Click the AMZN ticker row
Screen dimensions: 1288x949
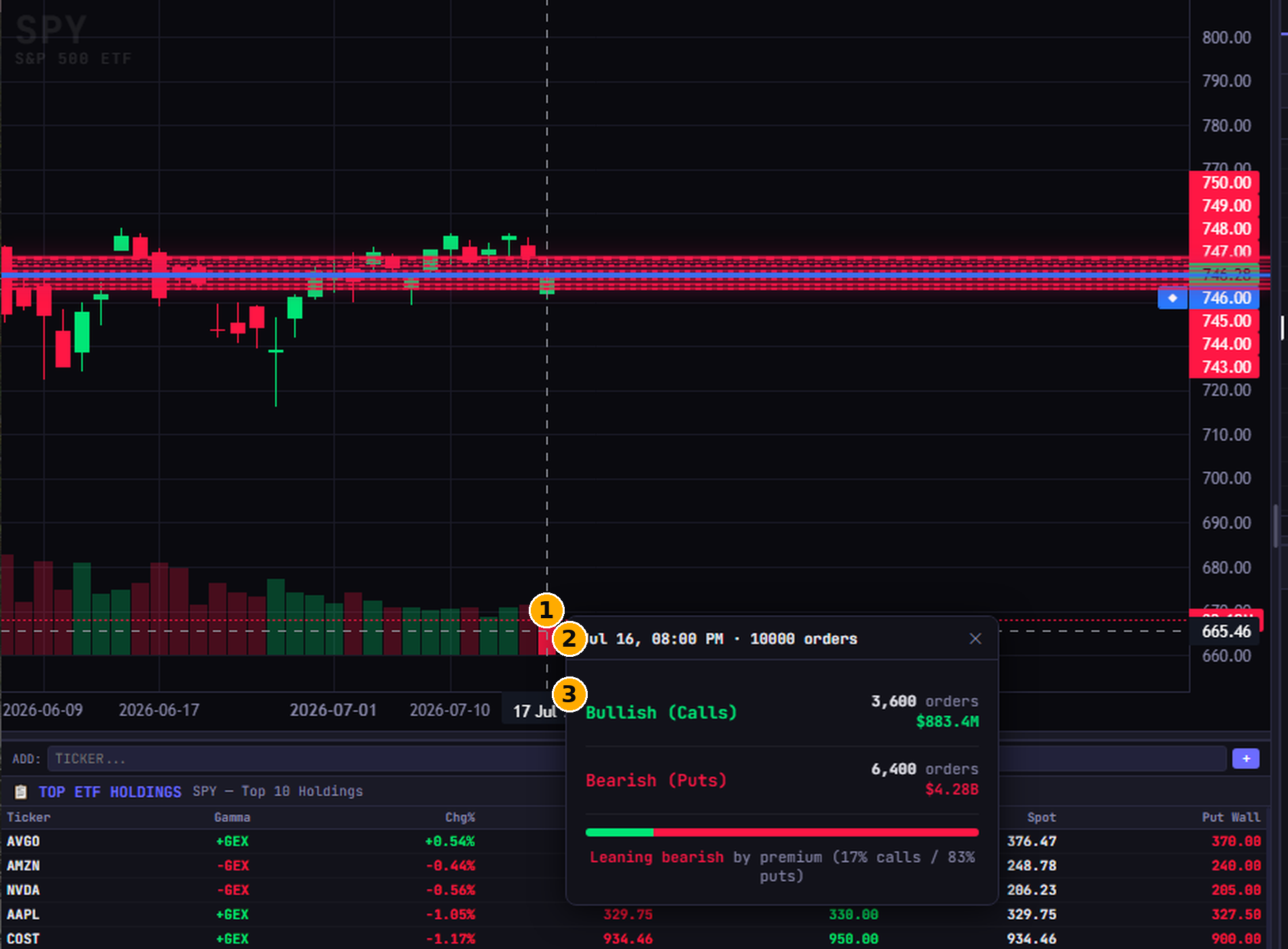[634, 866]
